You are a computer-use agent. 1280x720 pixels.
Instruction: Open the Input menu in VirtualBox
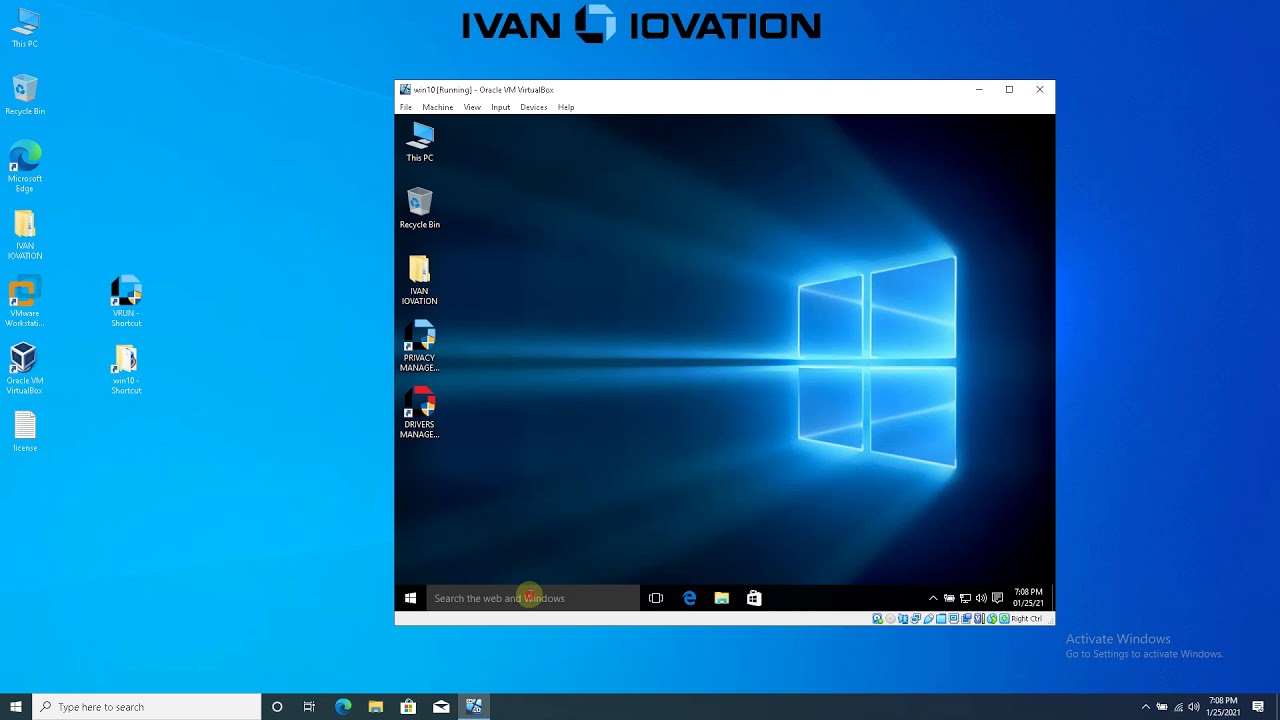click(500, 107)
